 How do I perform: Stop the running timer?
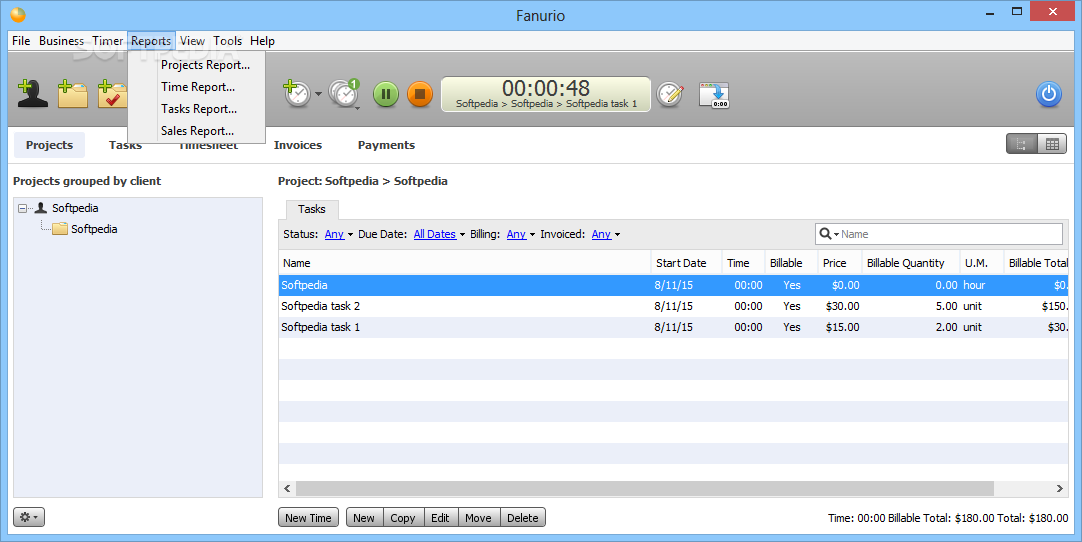(x=420, y=94)
